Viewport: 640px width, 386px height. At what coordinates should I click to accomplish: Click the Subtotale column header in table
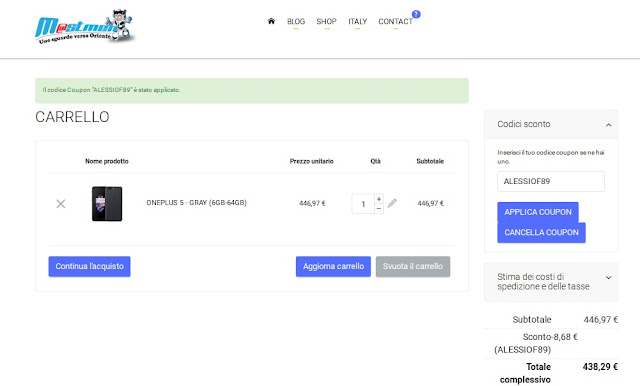coord(430,161)
